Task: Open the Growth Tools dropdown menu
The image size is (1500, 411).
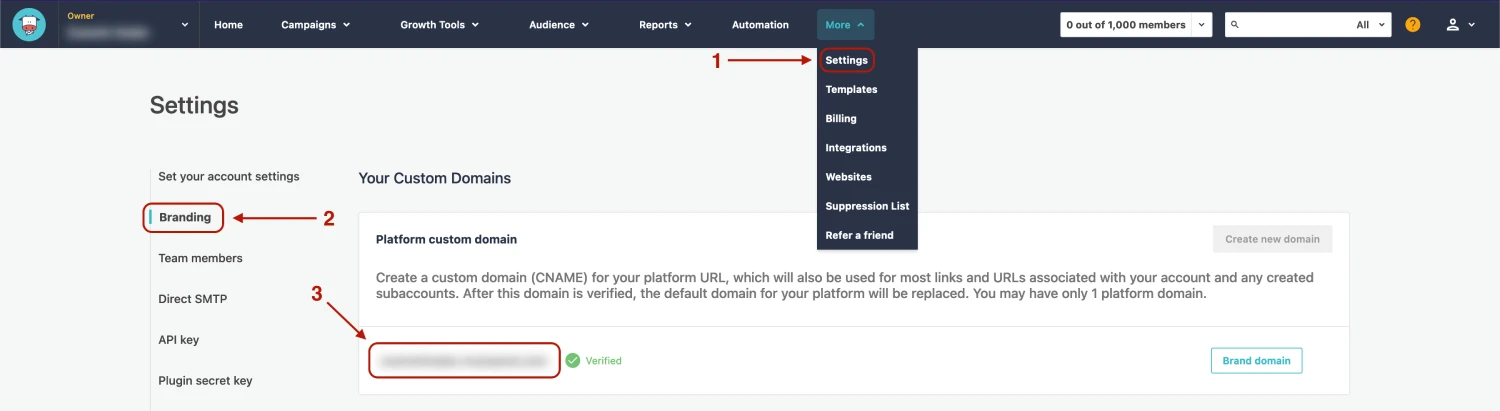Action: [440, 24]
